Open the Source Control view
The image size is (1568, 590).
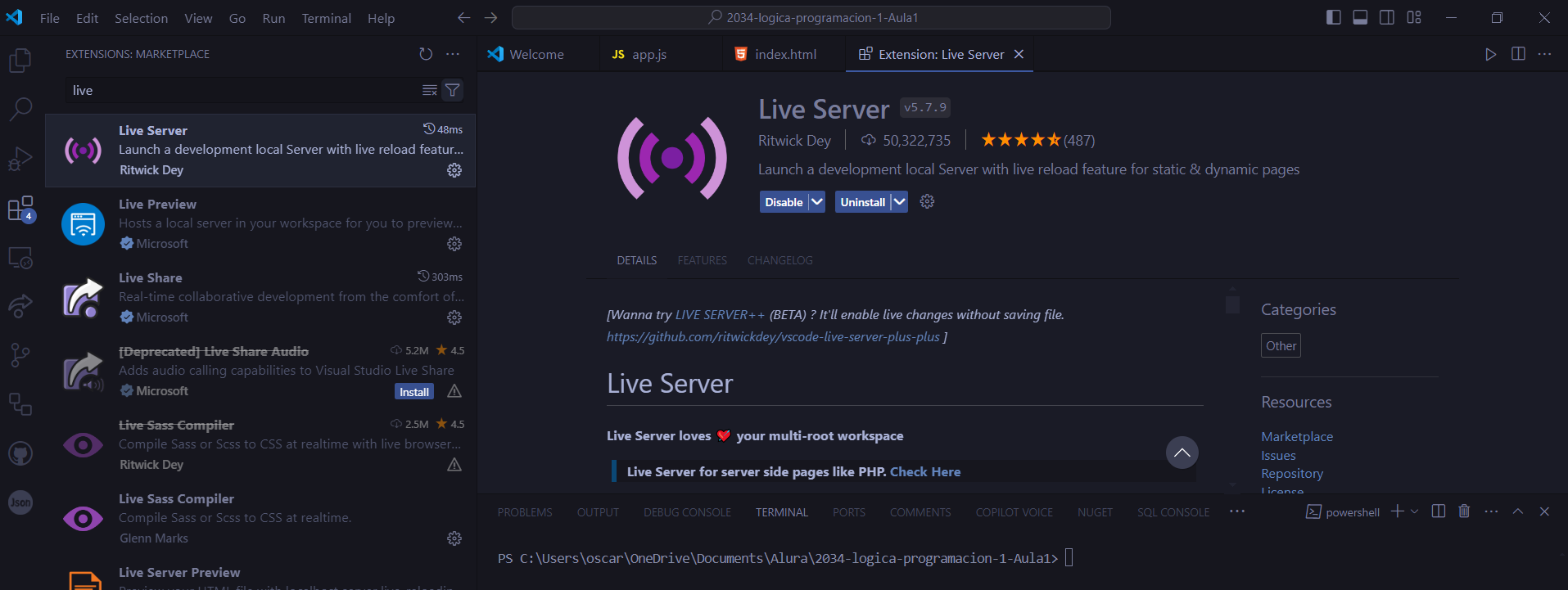point(20,355)
